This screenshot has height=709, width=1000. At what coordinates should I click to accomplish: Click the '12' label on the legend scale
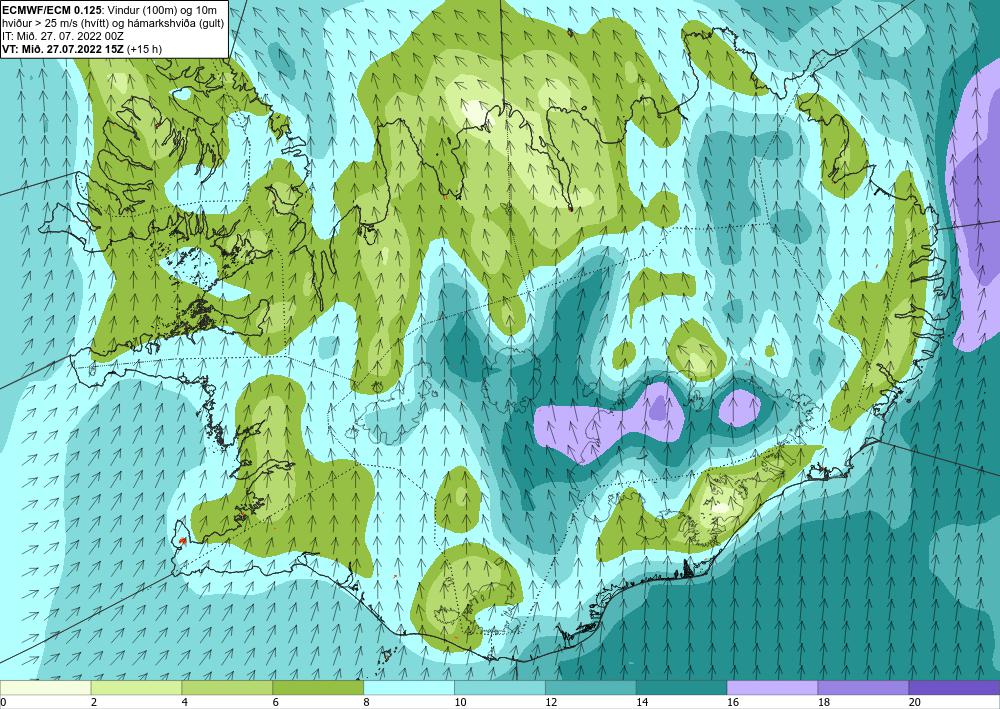pos(551,702)
